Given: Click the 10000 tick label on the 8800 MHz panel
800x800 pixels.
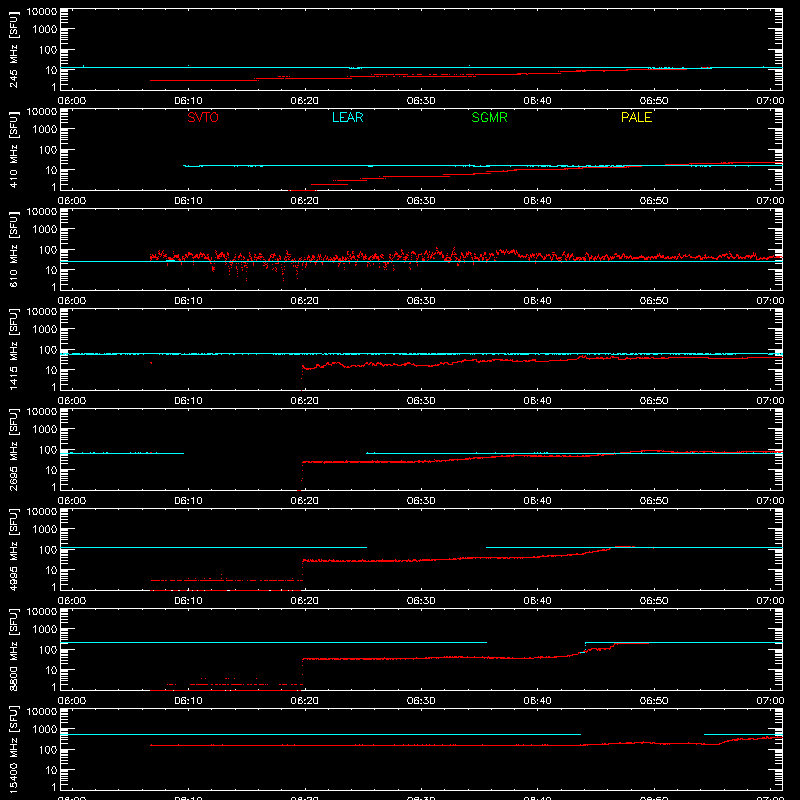Looking at the screenshot, I should [x=42, y=612].
